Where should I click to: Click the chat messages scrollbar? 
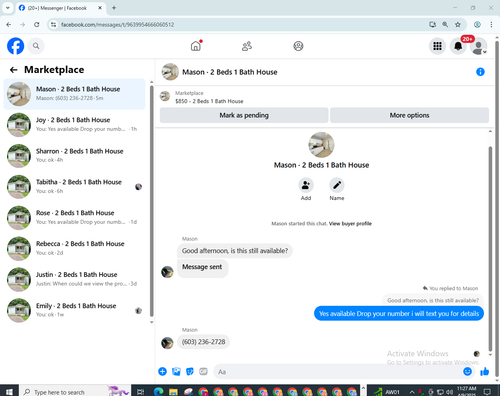(x=490, y=248)
